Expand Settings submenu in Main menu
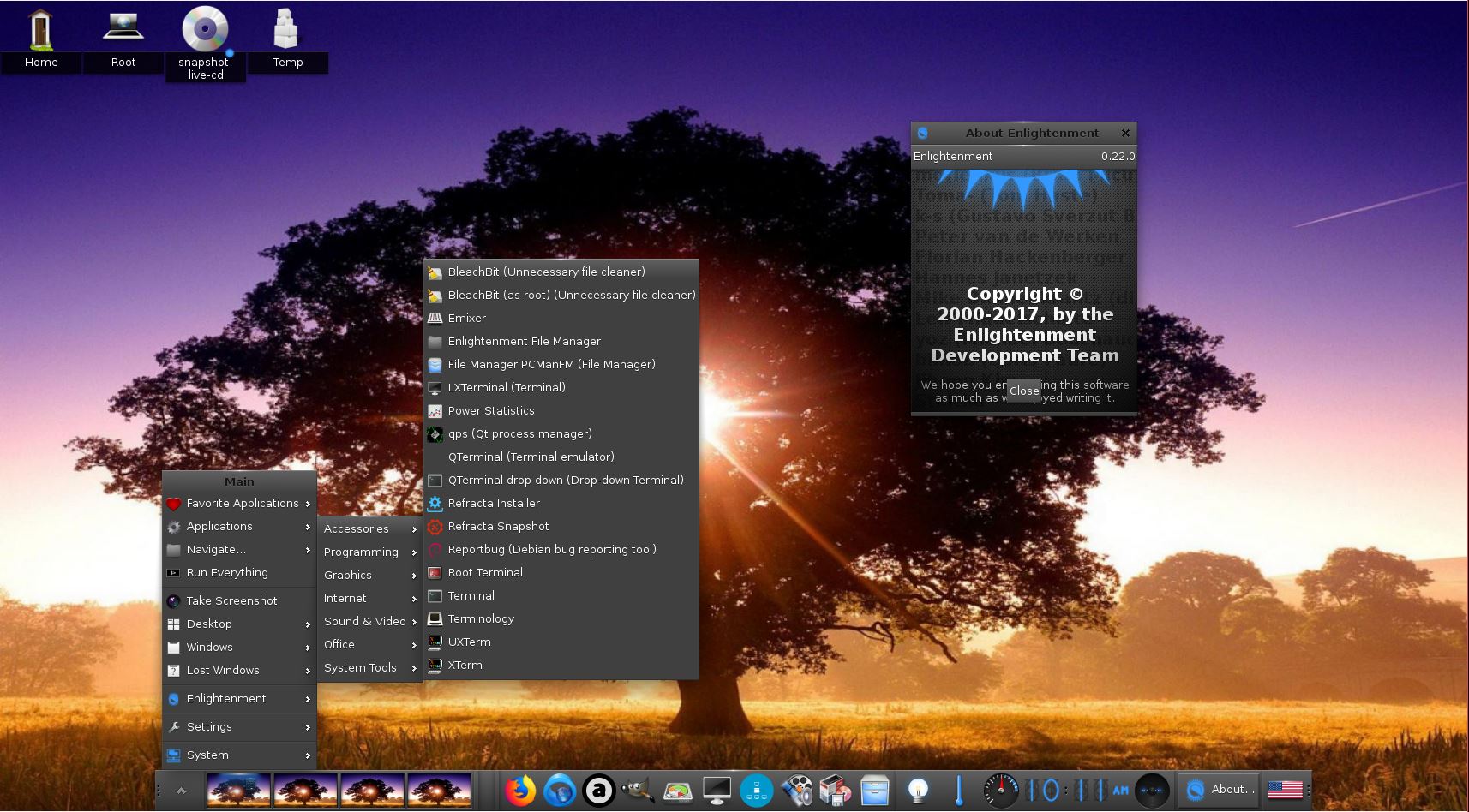Screen dimensions: 1469x812 239,726
